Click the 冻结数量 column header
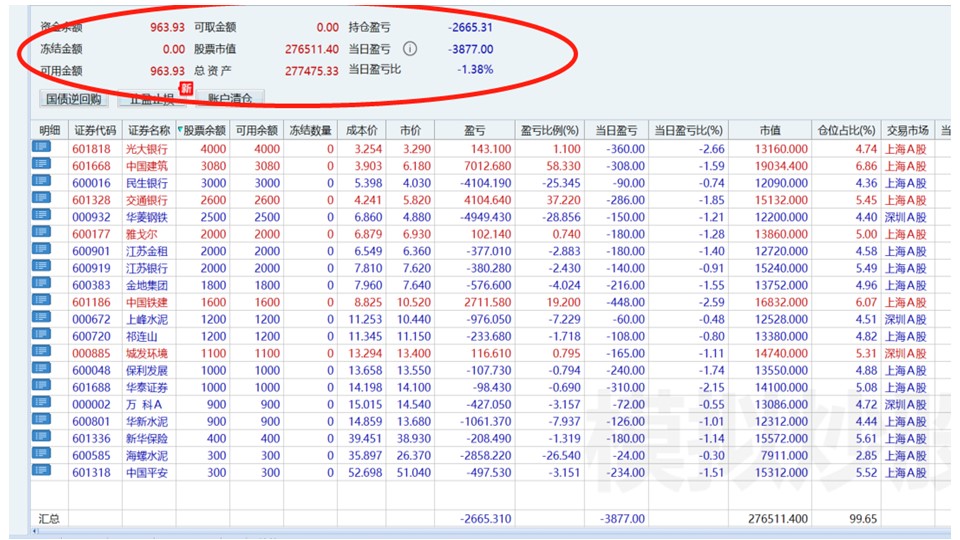This screenshot has width=960, height=540. pyautogui.click(x=310, y=130)
